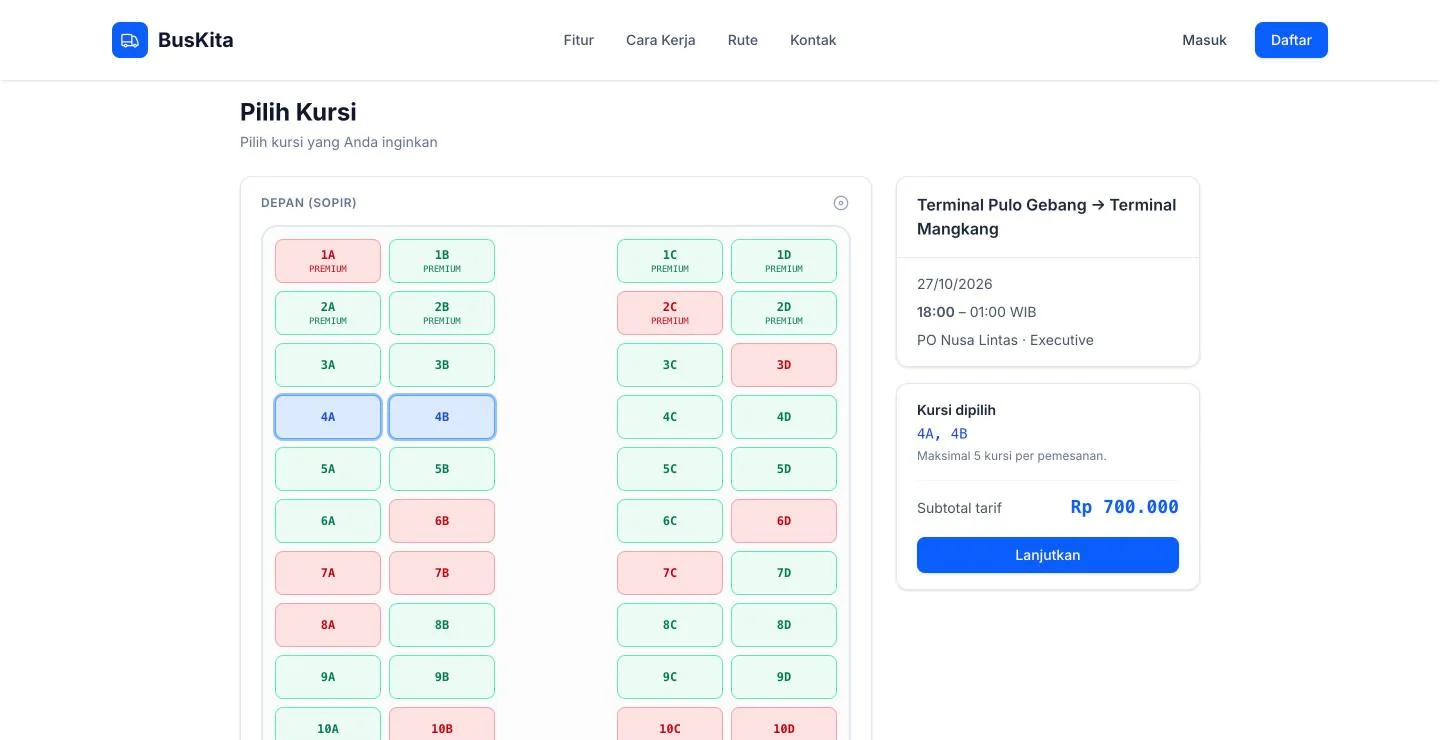Click the BusKita bus logo icon
1440x740 pixels.
pyautogui.click(x=130, y=40)
